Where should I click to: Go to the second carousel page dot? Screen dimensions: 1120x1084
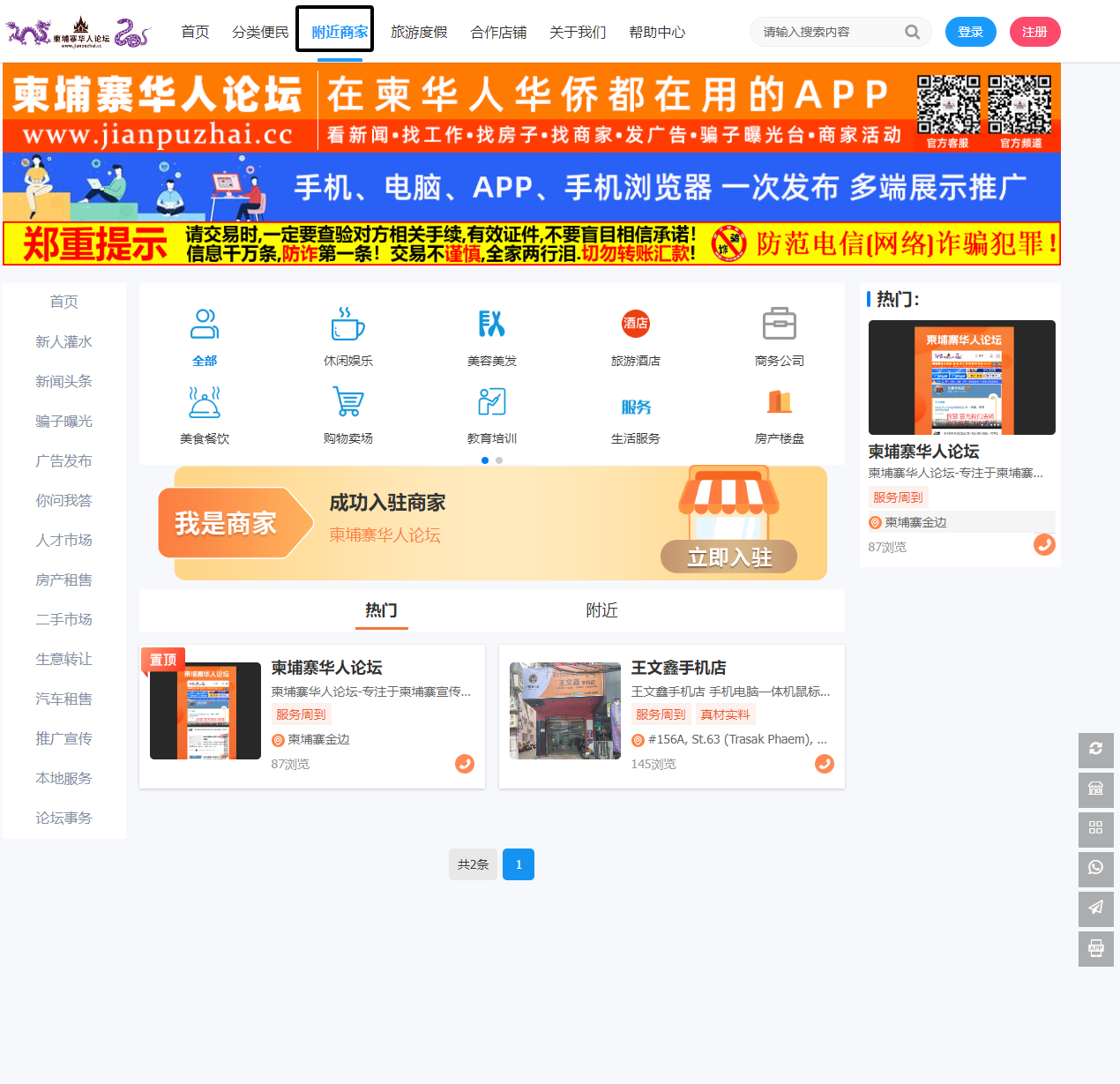coord(499,460)
